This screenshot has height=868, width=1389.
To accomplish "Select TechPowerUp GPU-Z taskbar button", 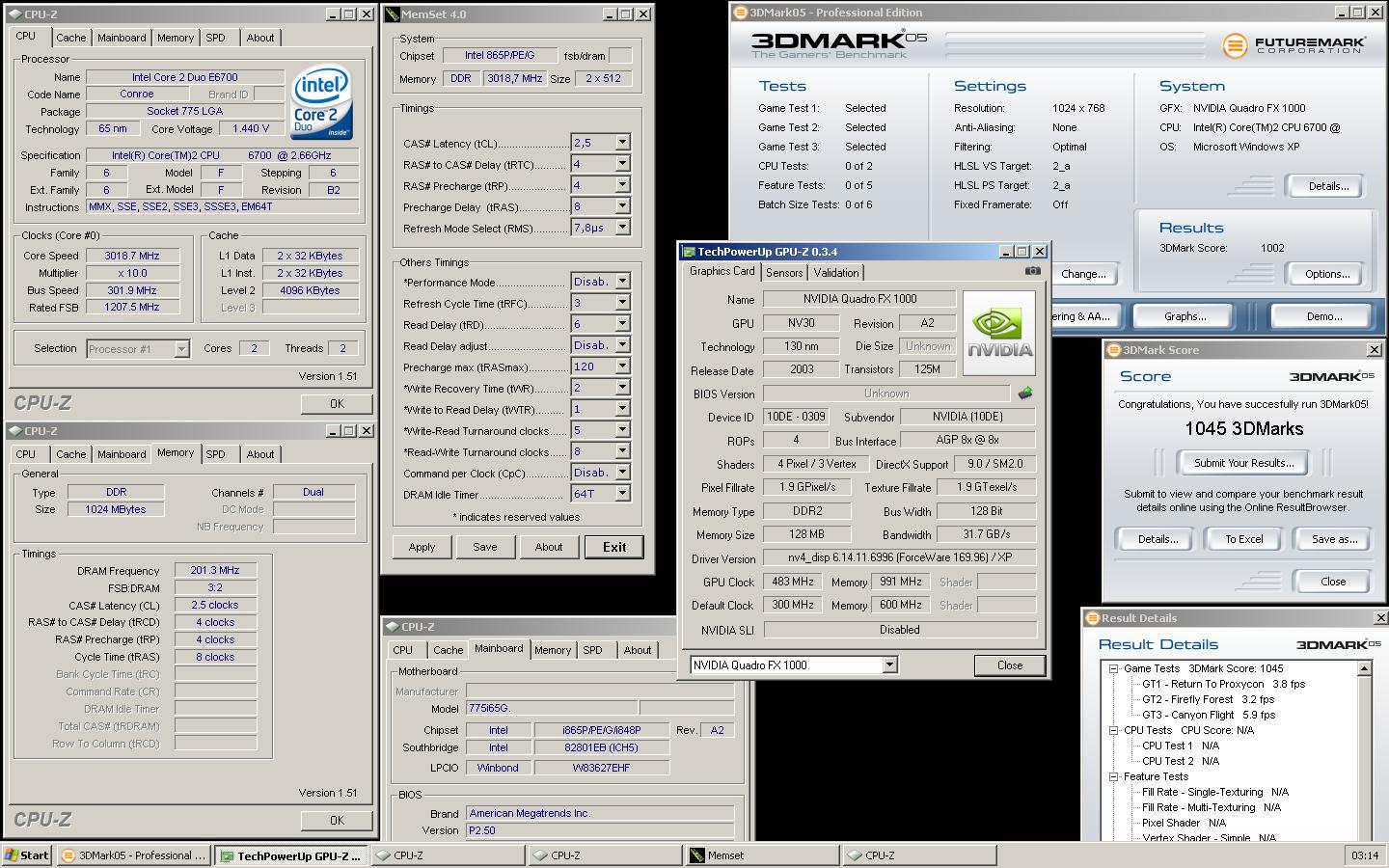I will (x=291, y=855).
